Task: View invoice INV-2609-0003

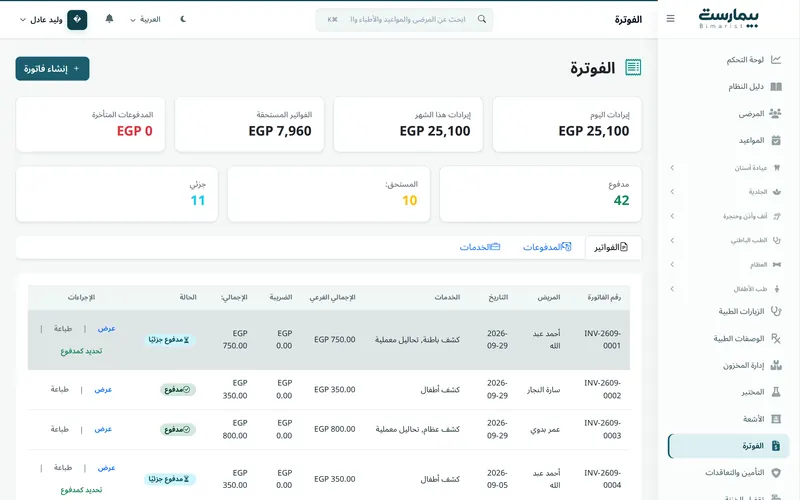Action: [x=103, y=429]
